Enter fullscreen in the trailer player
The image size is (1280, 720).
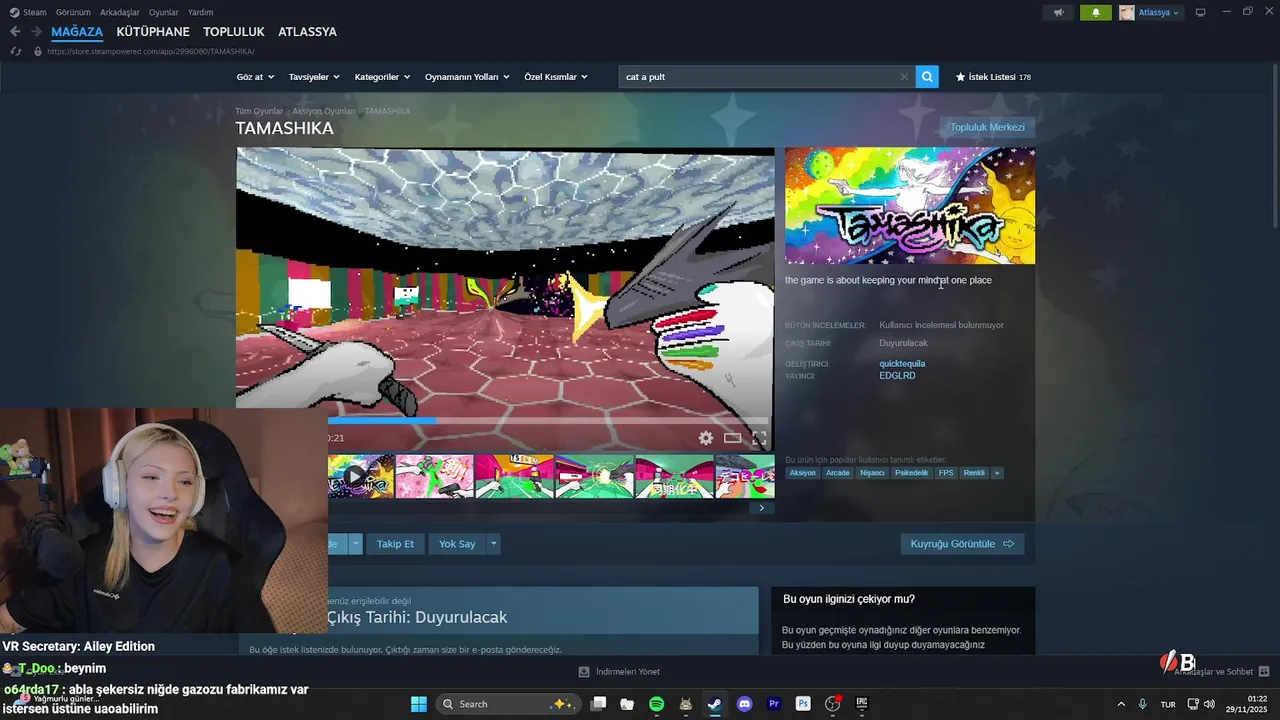click(759, 438)
